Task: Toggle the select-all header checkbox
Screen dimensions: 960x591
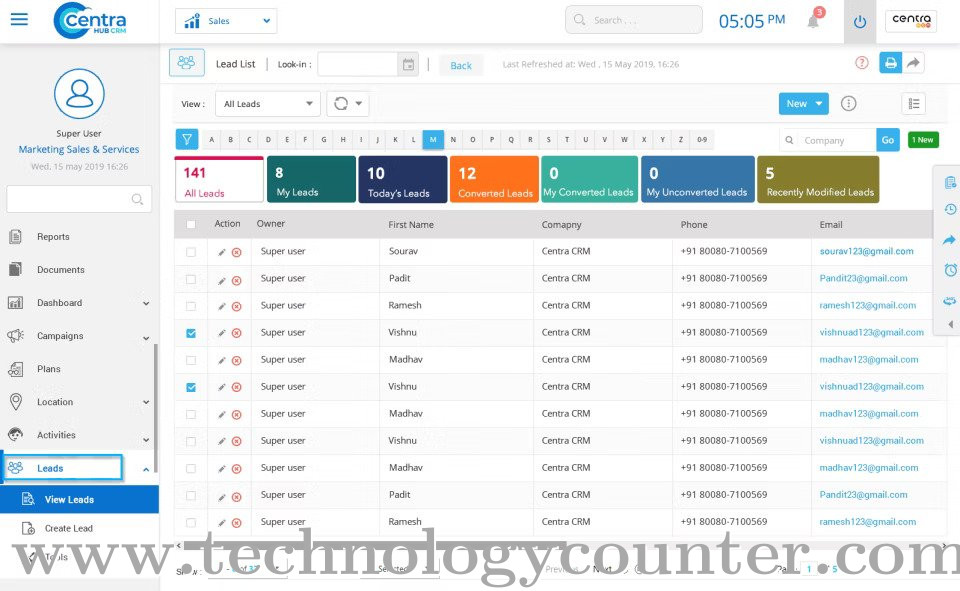Action: point(191,224)
